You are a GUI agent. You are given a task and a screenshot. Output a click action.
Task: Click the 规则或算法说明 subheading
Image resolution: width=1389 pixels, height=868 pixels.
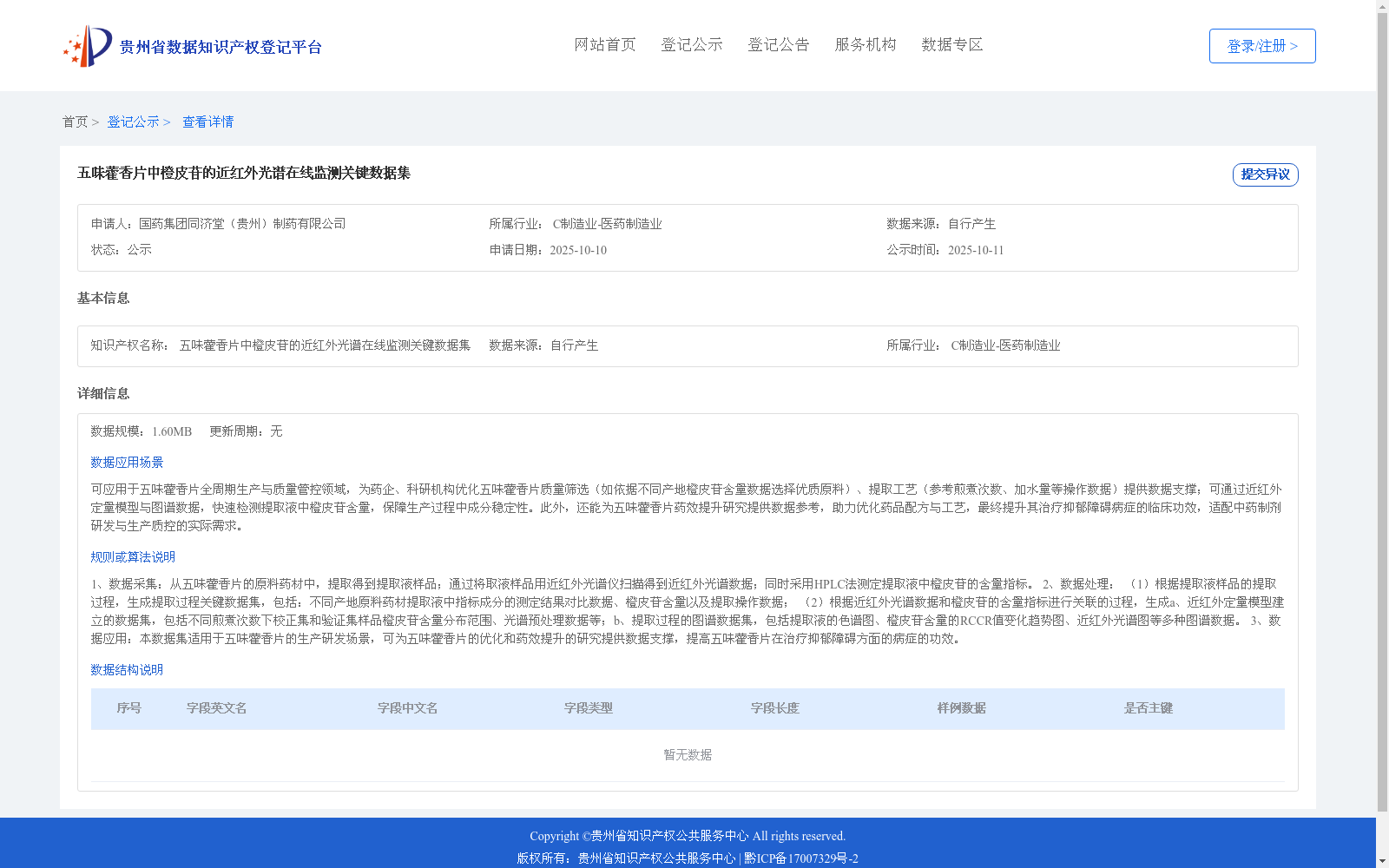133,557
